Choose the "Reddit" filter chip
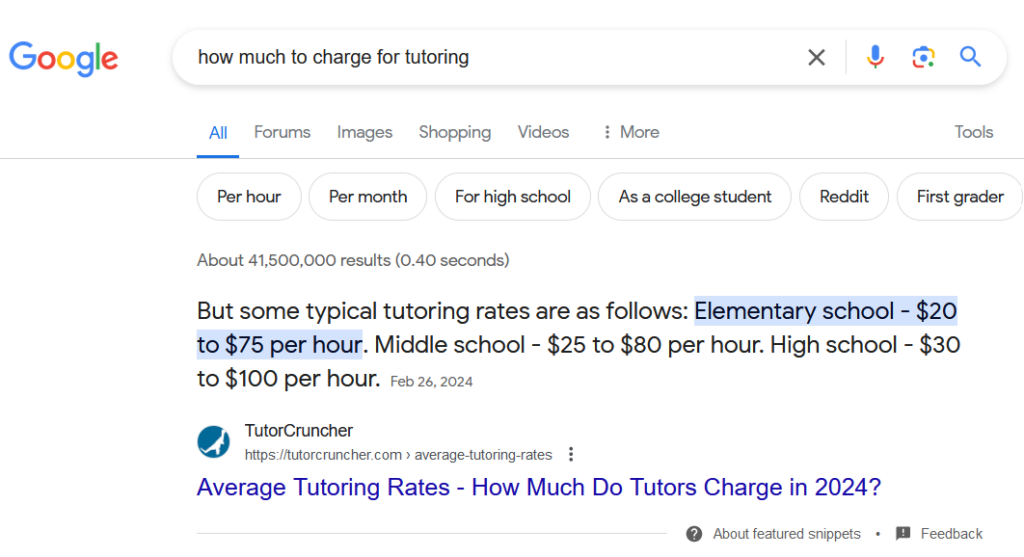This screenshot has height=557, width=1024. click(844, 197)
